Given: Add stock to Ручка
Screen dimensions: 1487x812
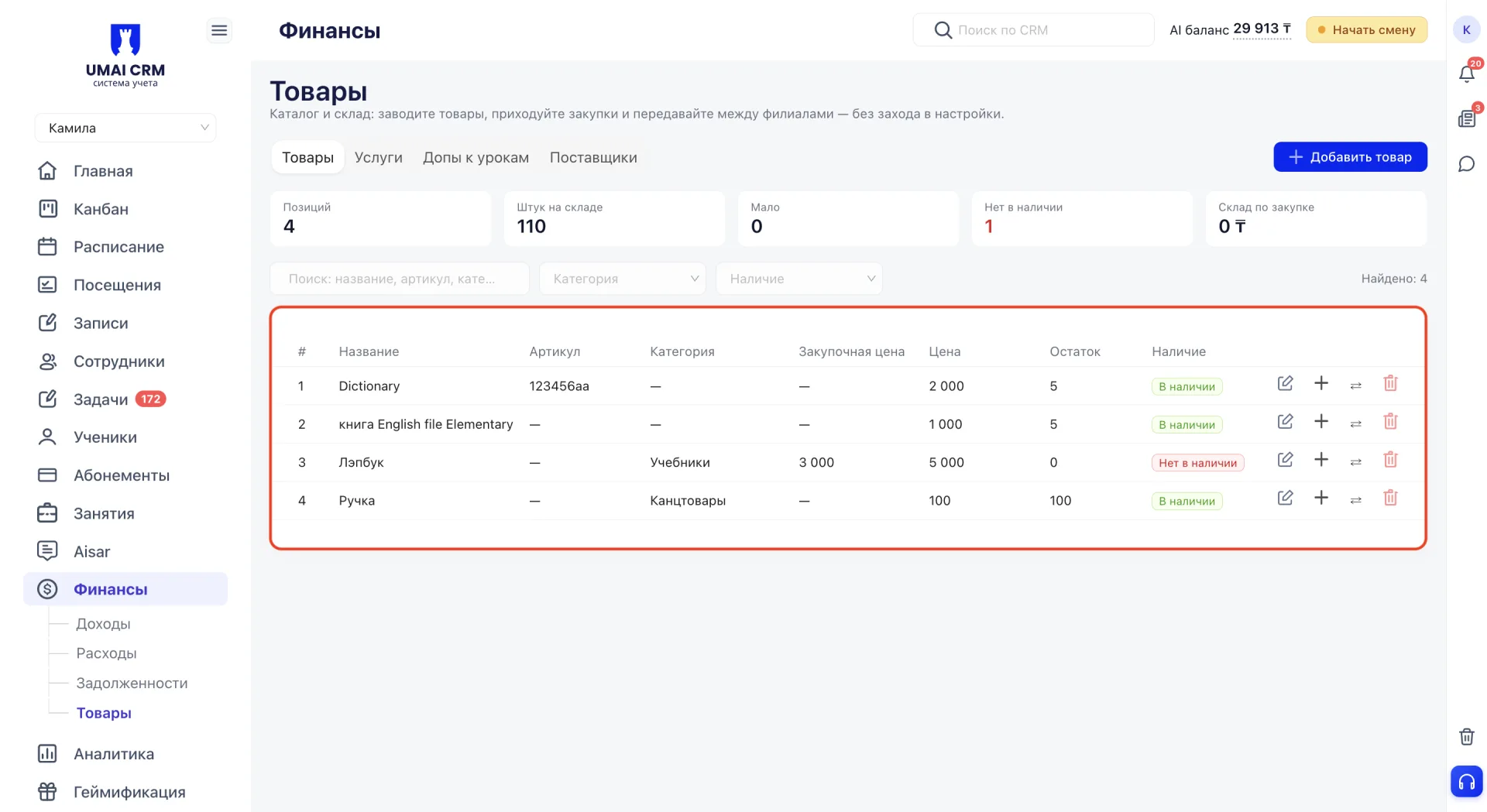Looking at the screenshot, I should coord(1321,497).
